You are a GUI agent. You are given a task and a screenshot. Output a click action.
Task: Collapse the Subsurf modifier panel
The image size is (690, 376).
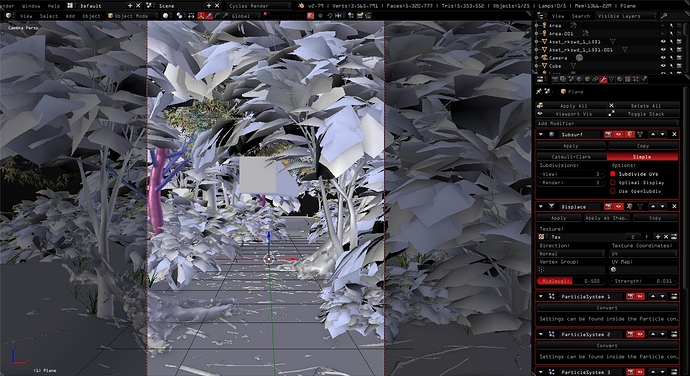tap(541, 134)
